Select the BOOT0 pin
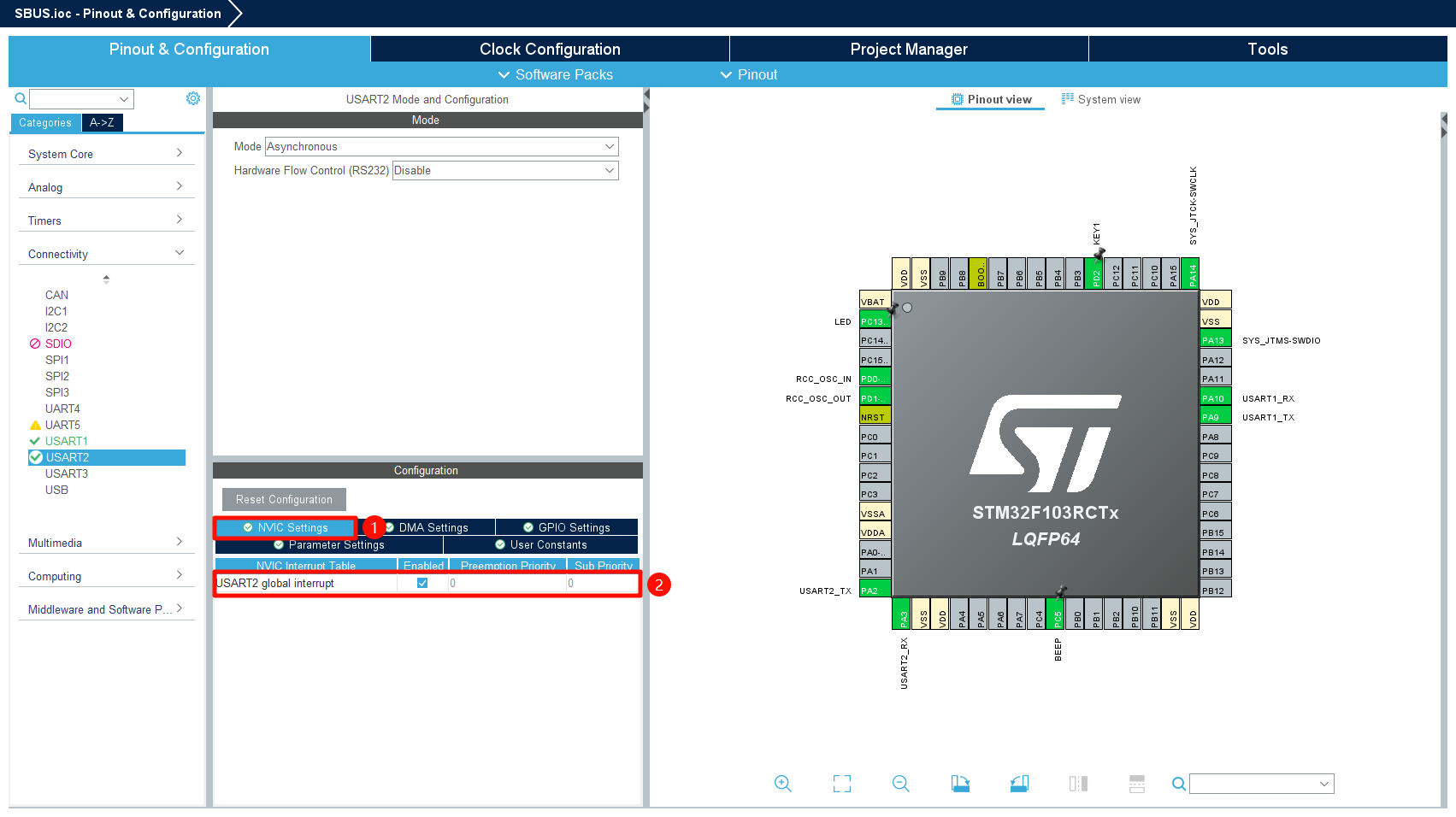The image size is (1456, 817). (x=979, y=273)
